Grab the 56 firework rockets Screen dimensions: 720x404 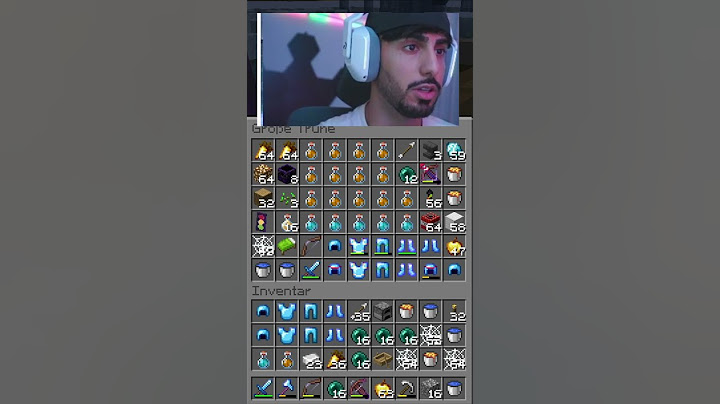(x=430, y=198)
